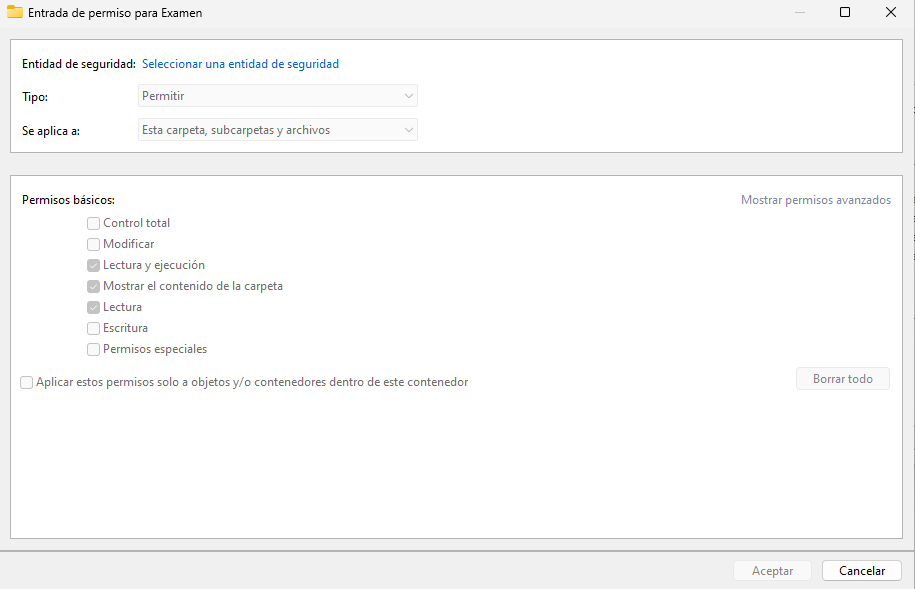Enable 'Aplicar estos permisos solo a objetos' checkbox

(27, 382)
